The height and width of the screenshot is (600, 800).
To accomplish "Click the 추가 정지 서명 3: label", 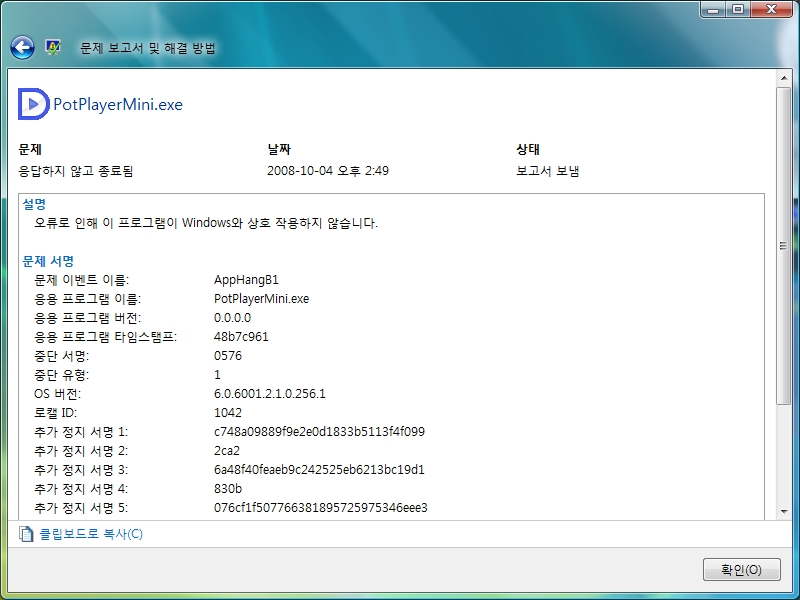I will 81,469.
